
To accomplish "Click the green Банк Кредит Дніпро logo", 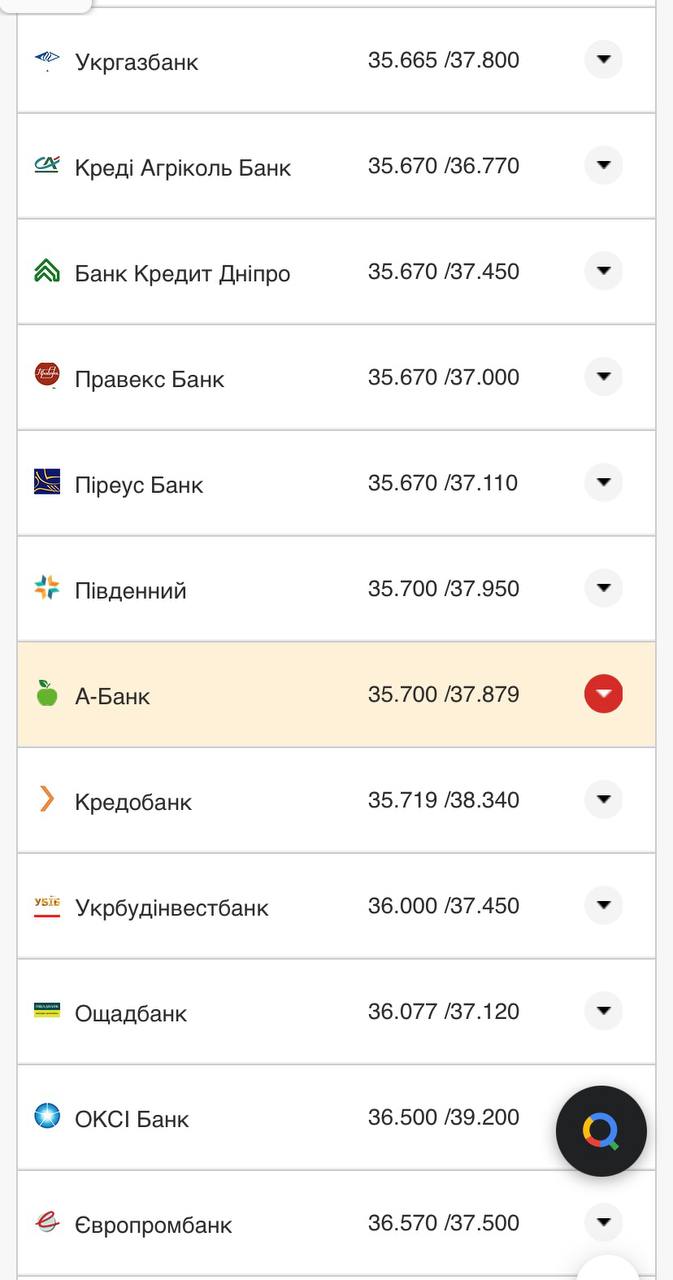I will coord(47,272).
